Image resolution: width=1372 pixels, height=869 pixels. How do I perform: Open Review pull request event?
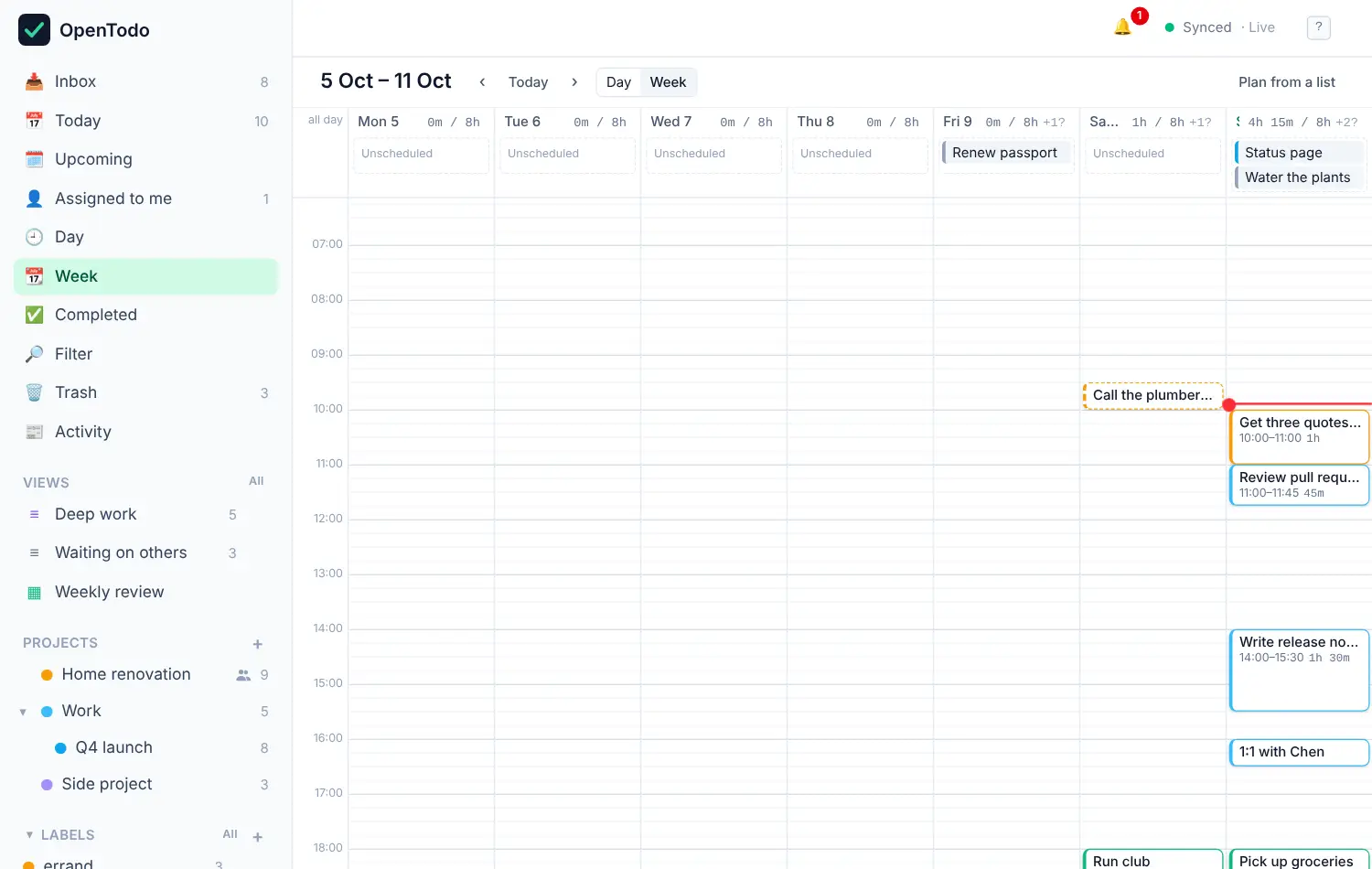coord(1299,485)
